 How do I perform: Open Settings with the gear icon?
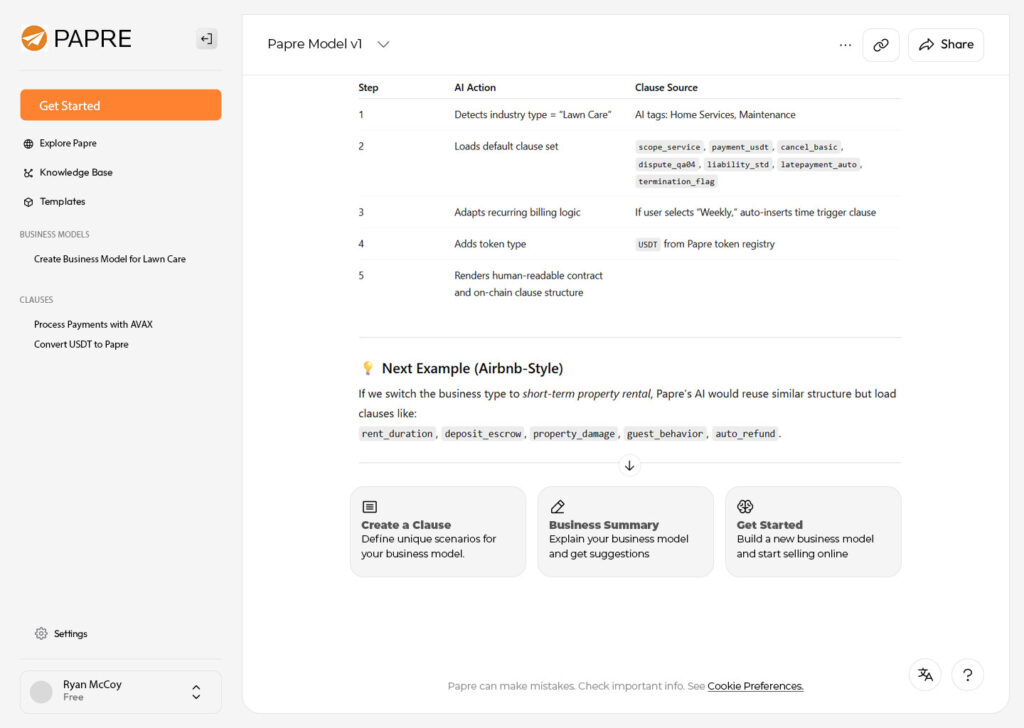61,633
